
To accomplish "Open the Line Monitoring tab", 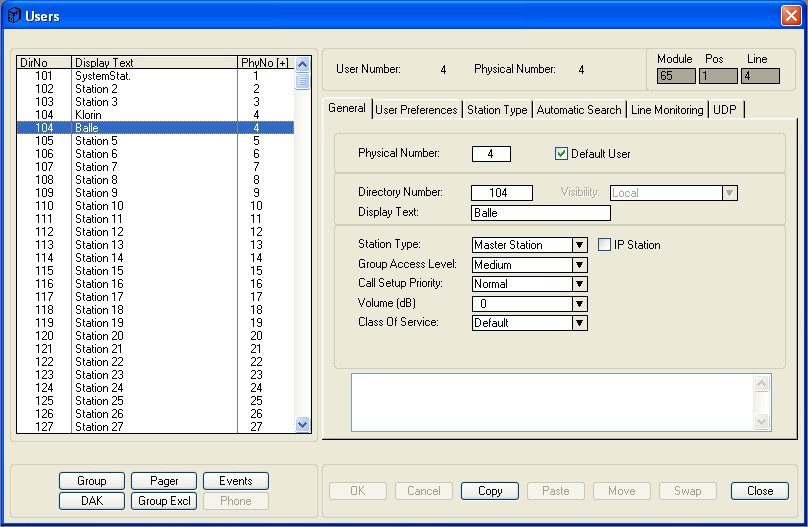I will click(x=667, y=110).
